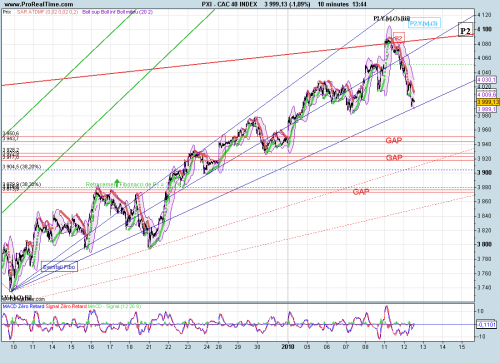
Task: Click the lowest GAP label
Action: point(361,192)
